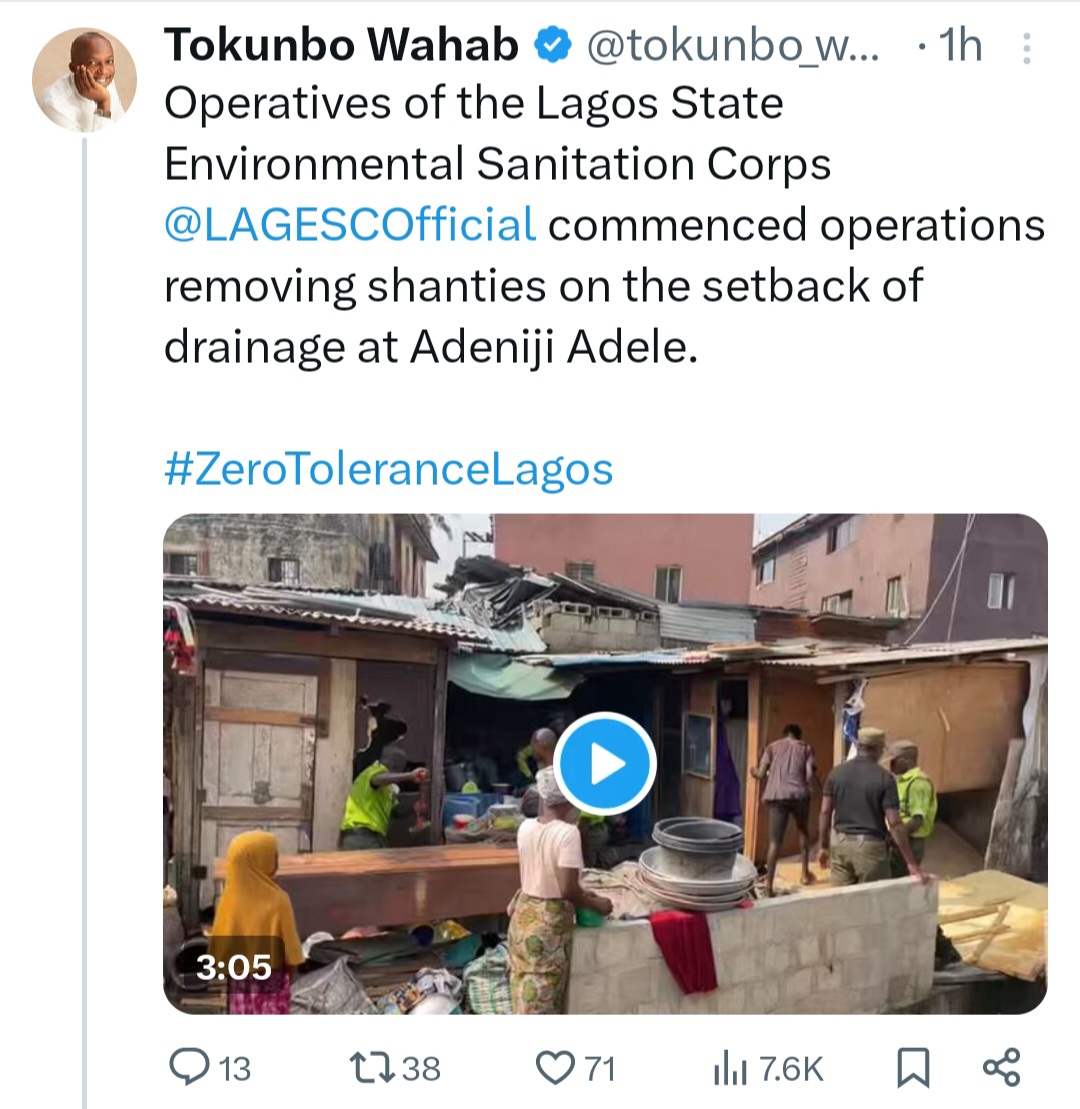Image resolution: width=1080 pixels, height=1109 pixels.
Task: Open the @LAGESCOfficial mention
Action: click(349, 225)
